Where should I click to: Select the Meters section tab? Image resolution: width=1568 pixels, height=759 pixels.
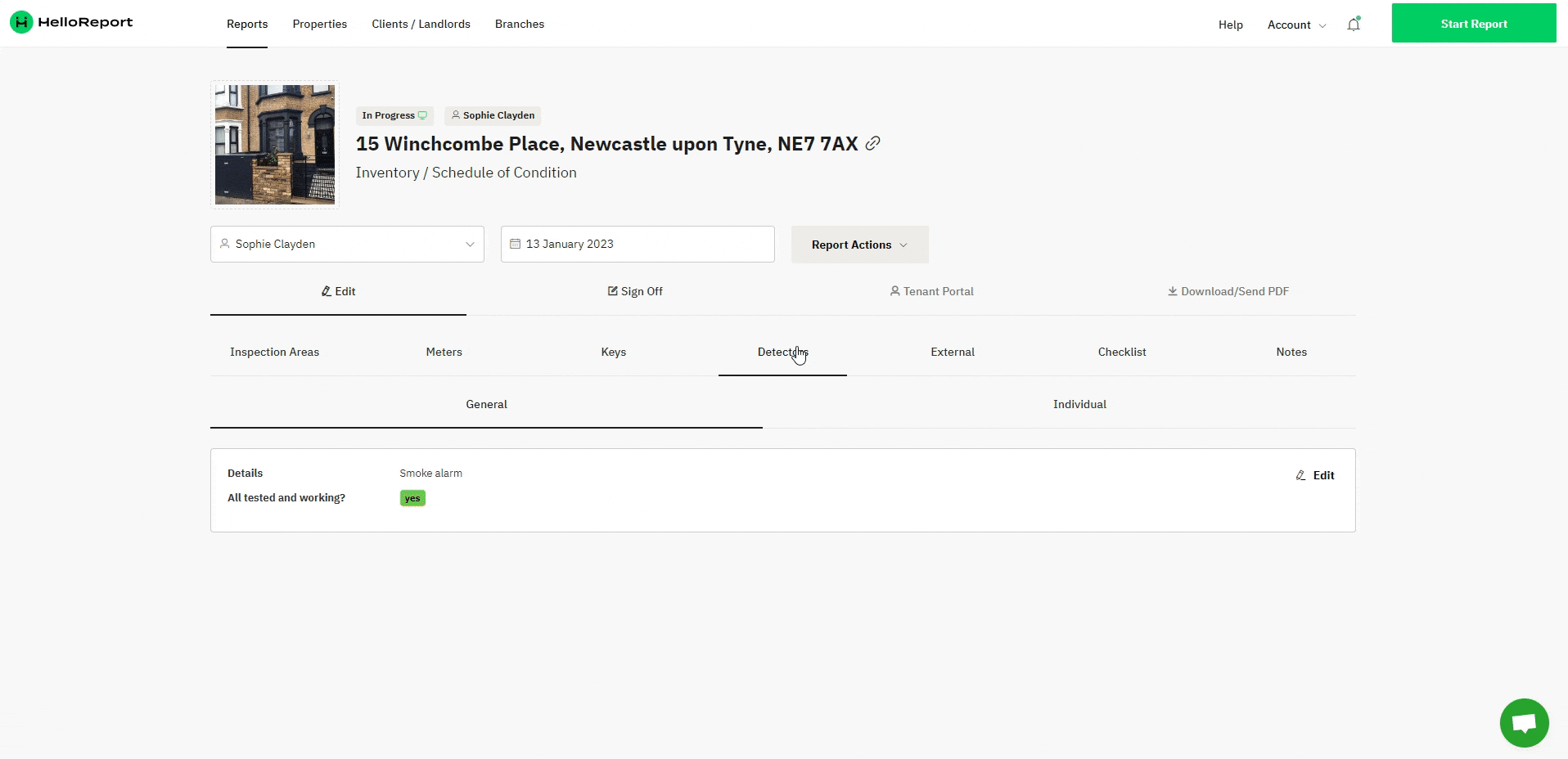(x=444, y=352)
